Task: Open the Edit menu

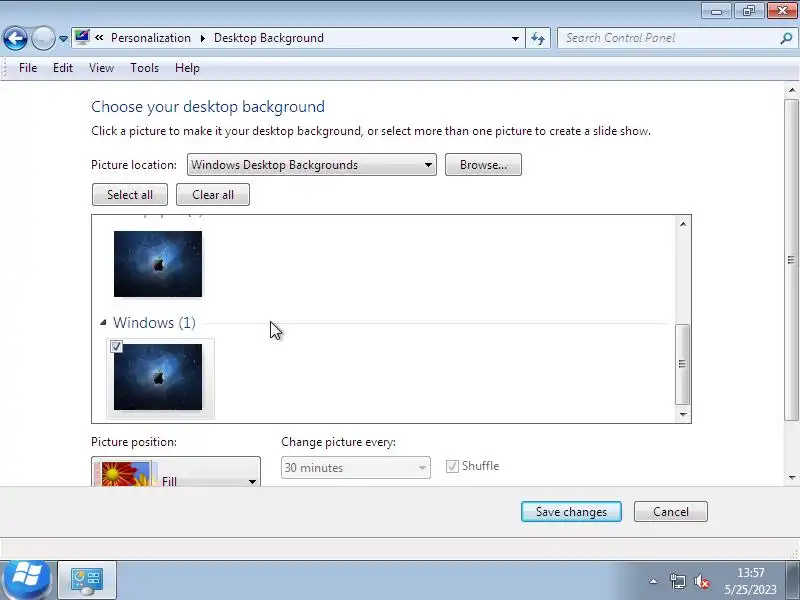Action: point(63,68)
